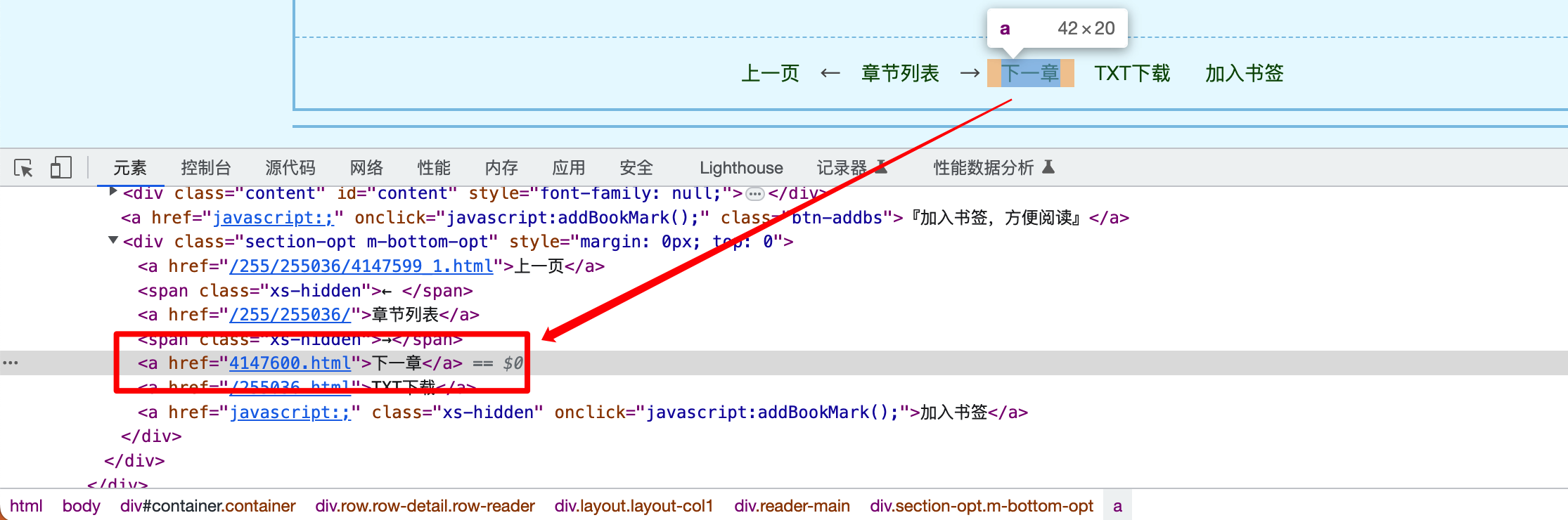Expand the div id="content" node
Viewport: 1568px width, 520px height.
click(x=113, y=192)
